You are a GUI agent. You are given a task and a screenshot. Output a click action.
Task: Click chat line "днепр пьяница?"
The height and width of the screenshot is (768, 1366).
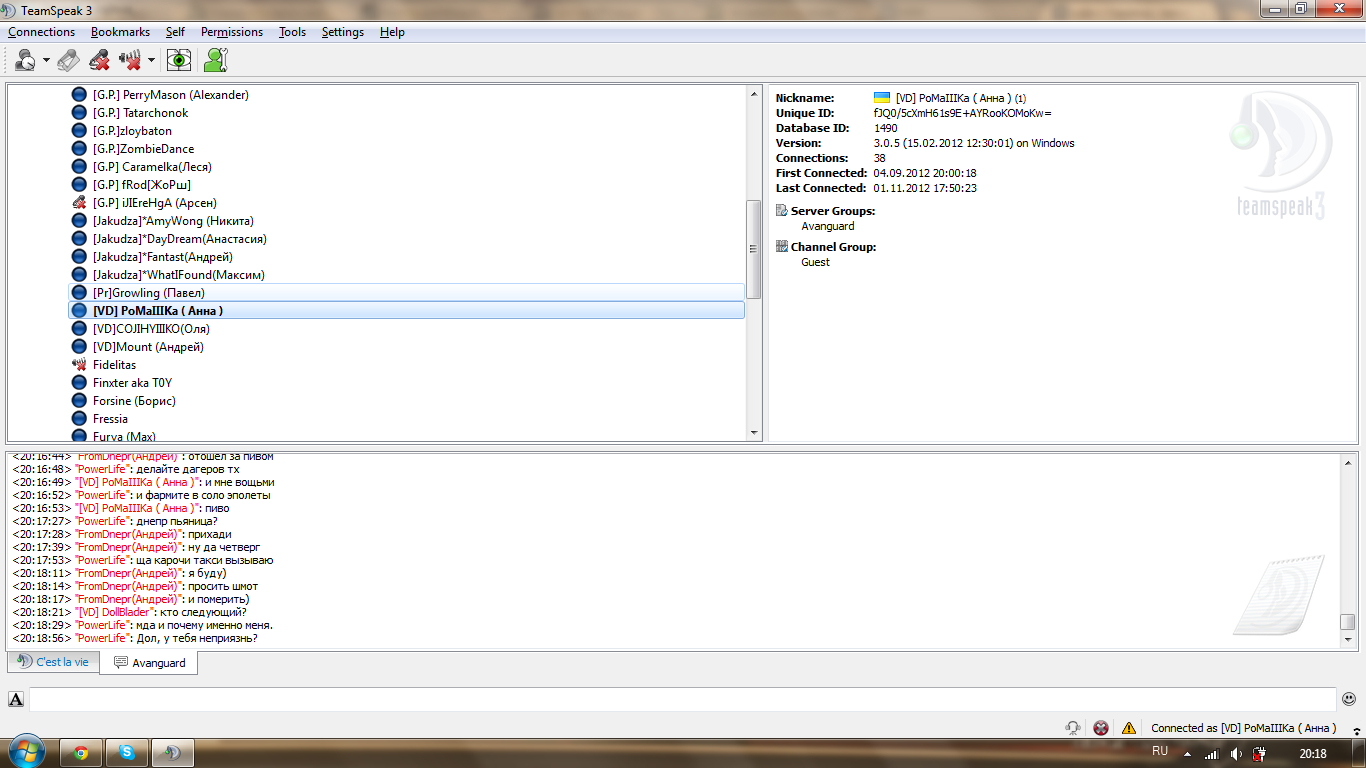click(x=176, y=521)
